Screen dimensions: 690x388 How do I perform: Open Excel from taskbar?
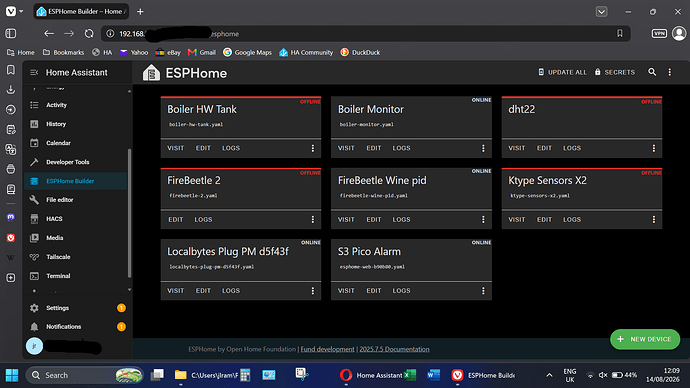point(410,375)
